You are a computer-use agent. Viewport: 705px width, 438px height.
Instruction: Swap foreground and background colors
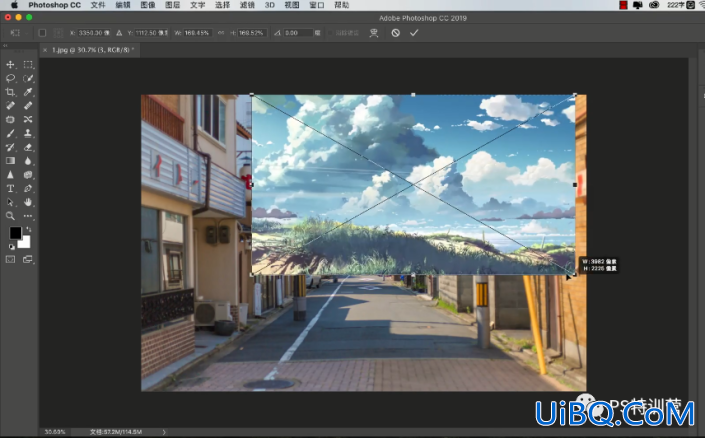pos(29,229)
